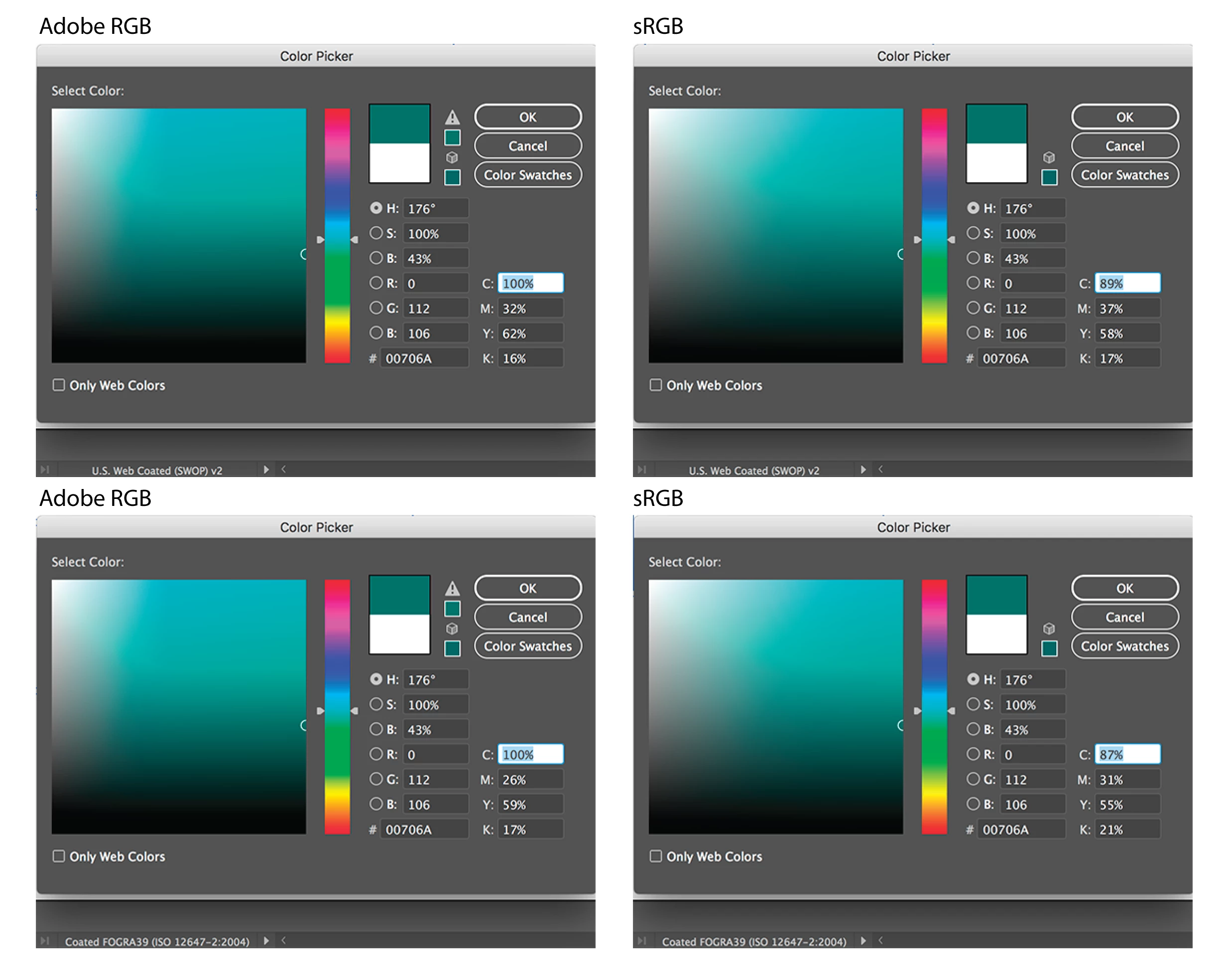
Task: Open status popup arrow beside the sRGB FOGRA39 label
Action: [863, 941]
